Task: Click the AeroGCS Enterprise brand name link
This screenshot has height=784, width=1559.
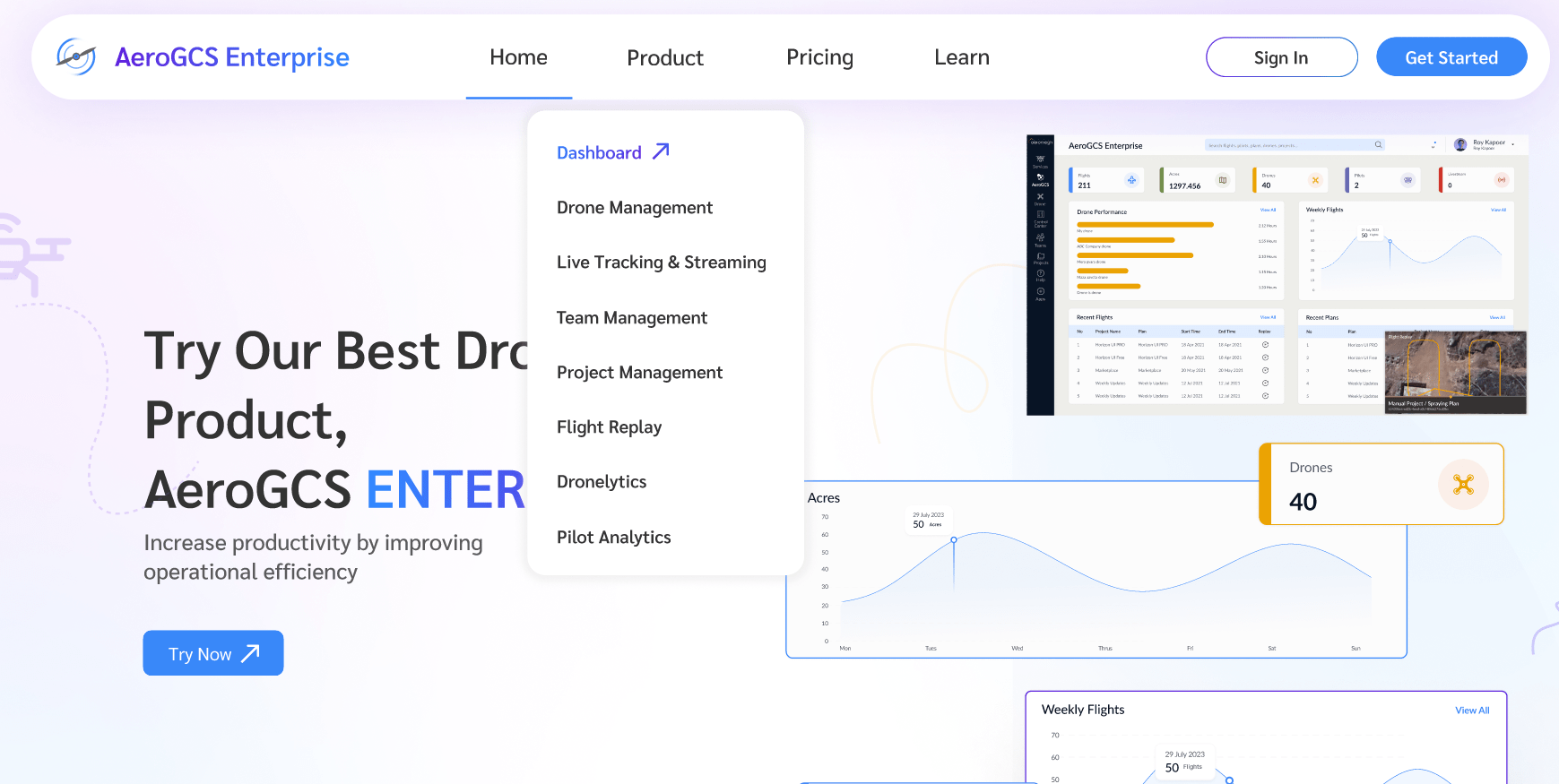Action: [x=232, y=57]
